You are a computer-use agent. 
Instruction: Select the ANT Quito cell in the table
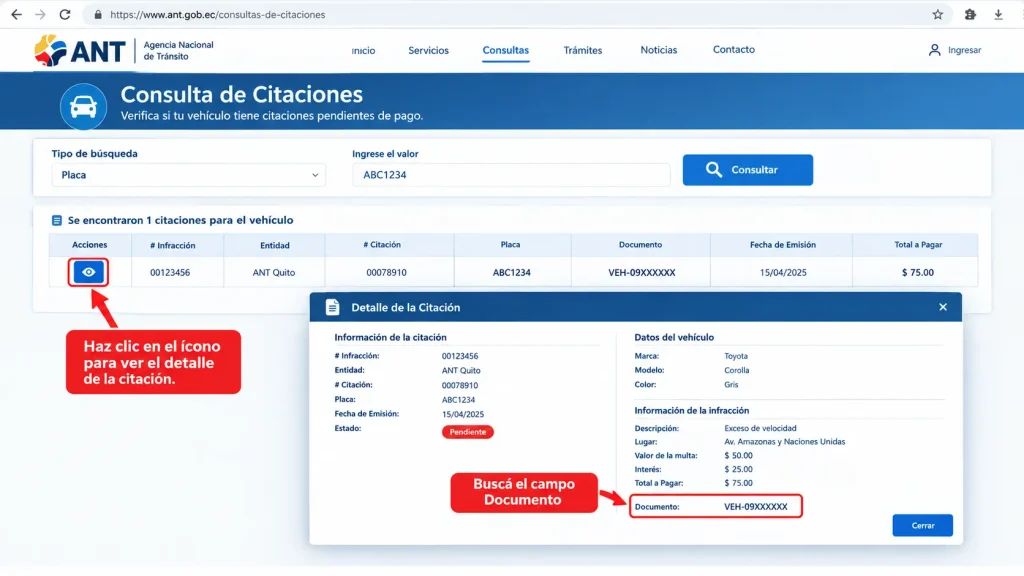pyautogui.click(x=274, y=272)
